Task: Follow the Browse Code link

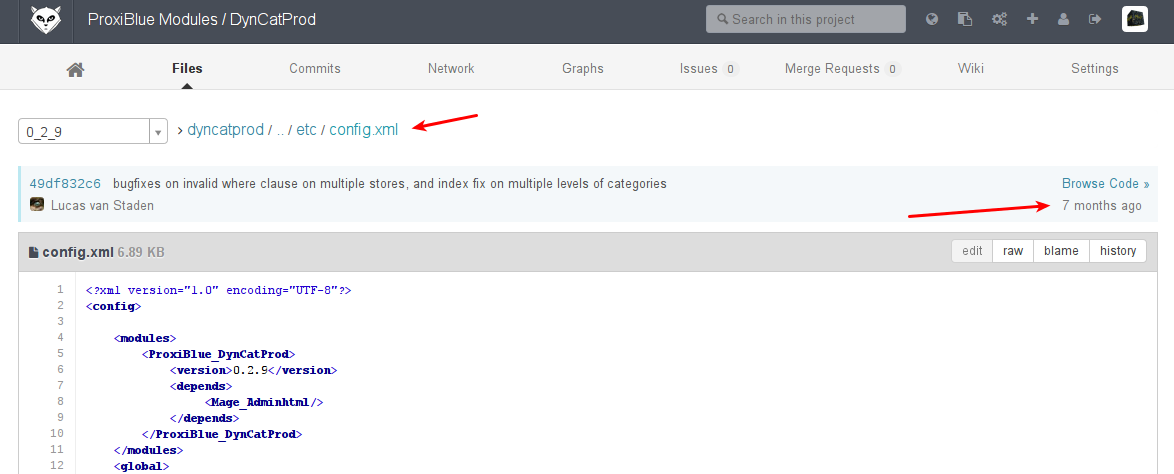Action: pos(1105,184)
